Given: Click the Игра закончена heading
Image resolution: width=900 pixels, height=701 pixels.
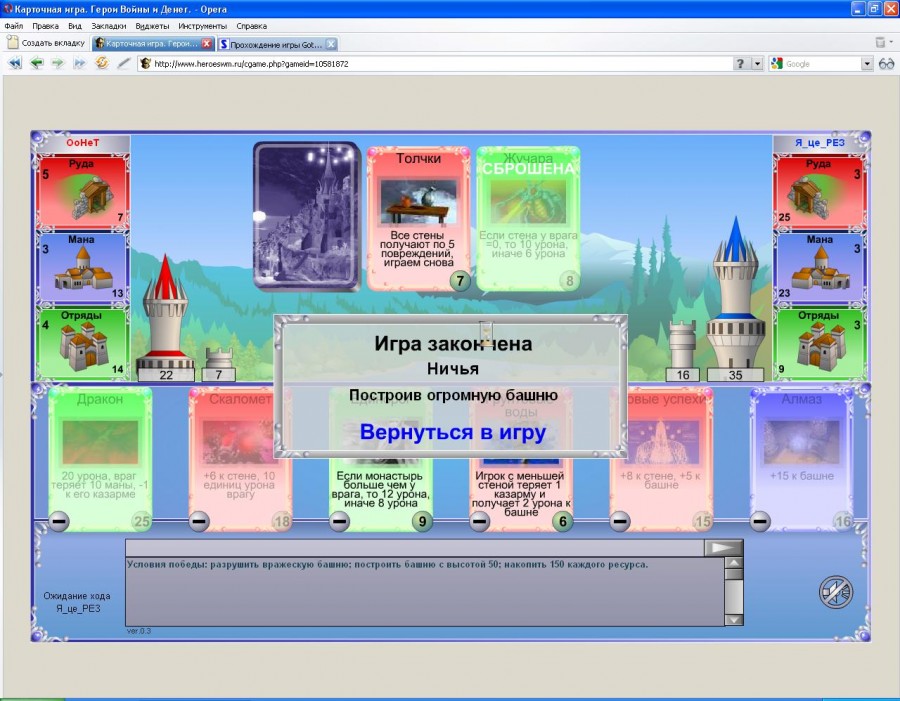Looking at the screenshot, I should 453,343.
